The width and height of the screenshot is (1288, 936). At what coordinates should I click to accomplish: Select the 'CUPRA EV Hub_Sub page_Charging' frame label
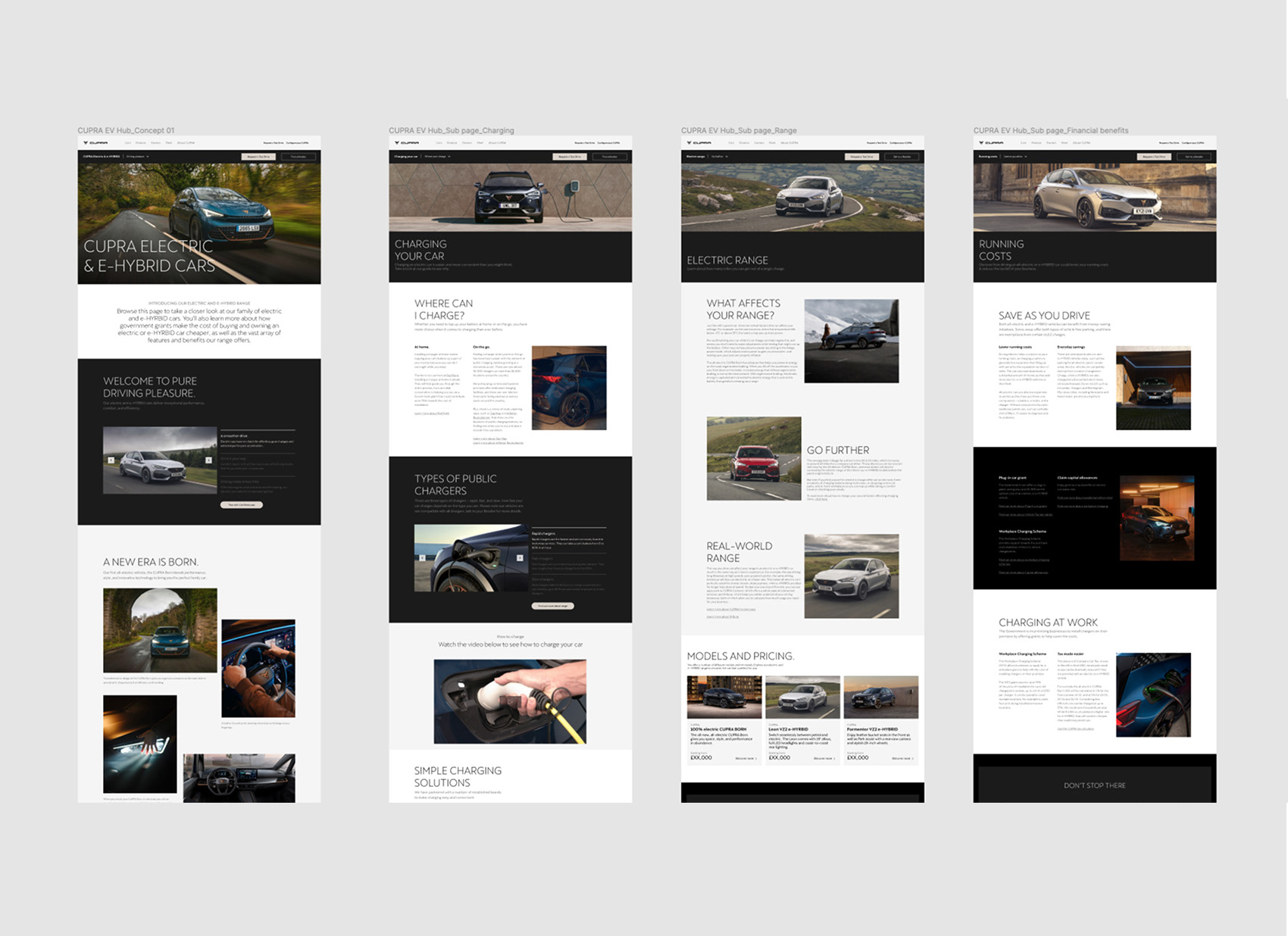pos(452,130)
